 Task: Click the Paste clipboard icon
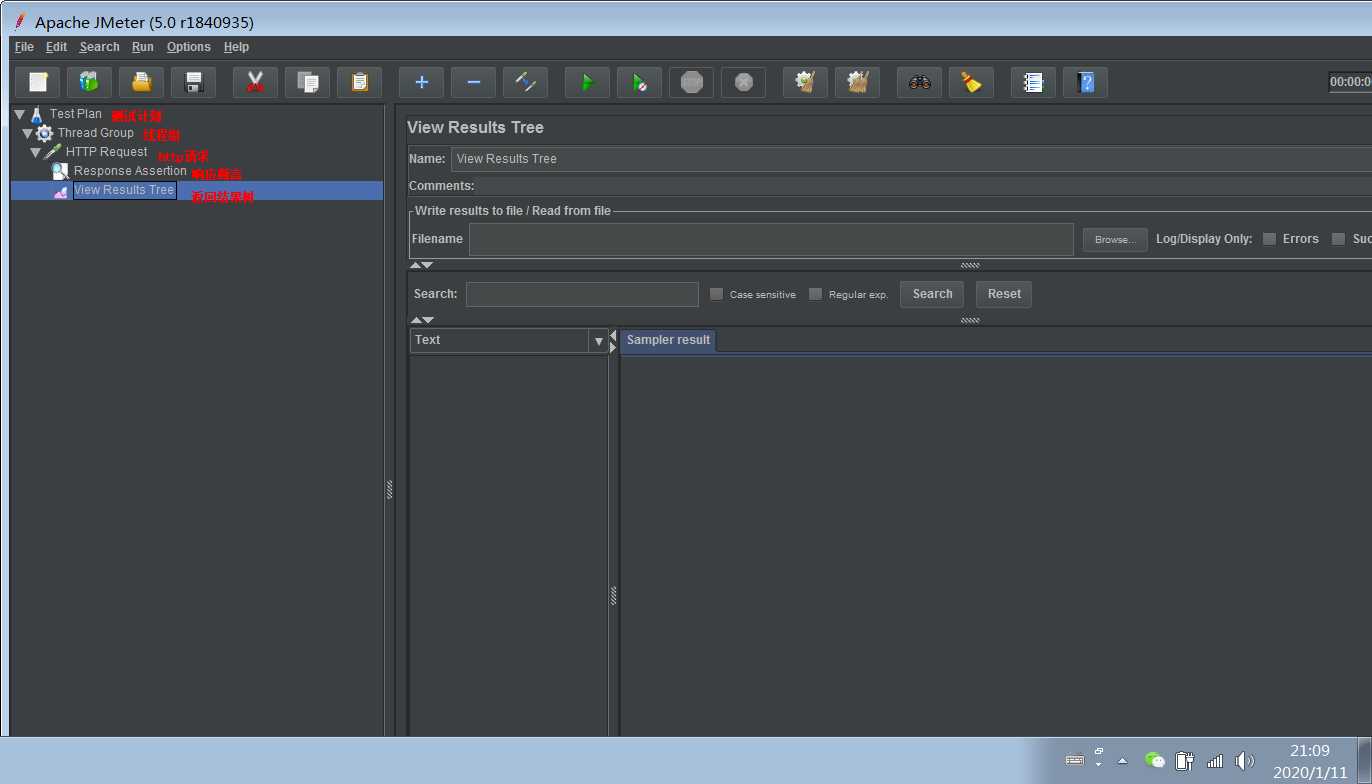click(x=360, y=82)
